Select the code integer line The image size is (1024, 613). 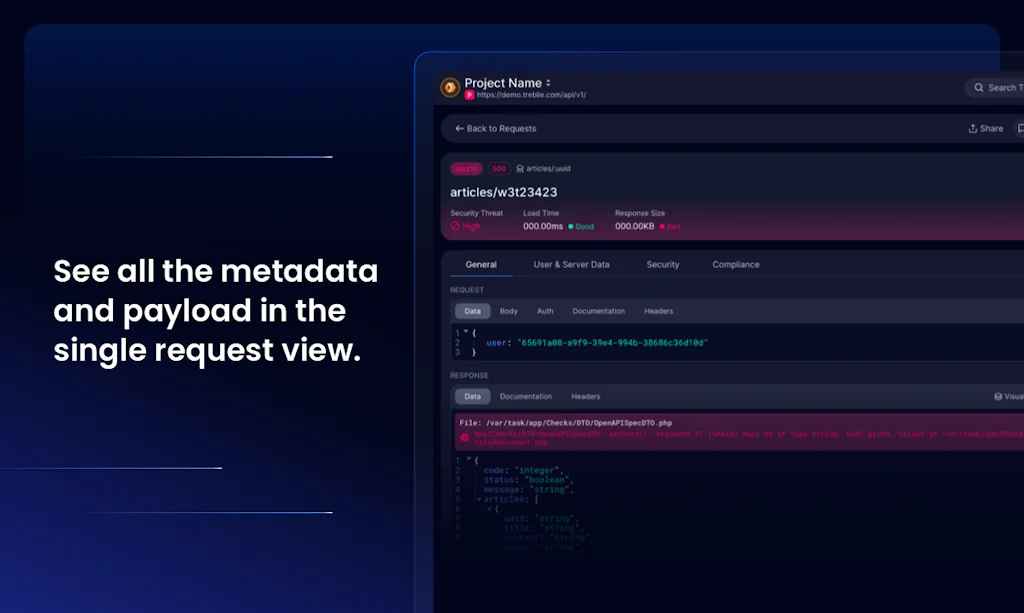524,470
